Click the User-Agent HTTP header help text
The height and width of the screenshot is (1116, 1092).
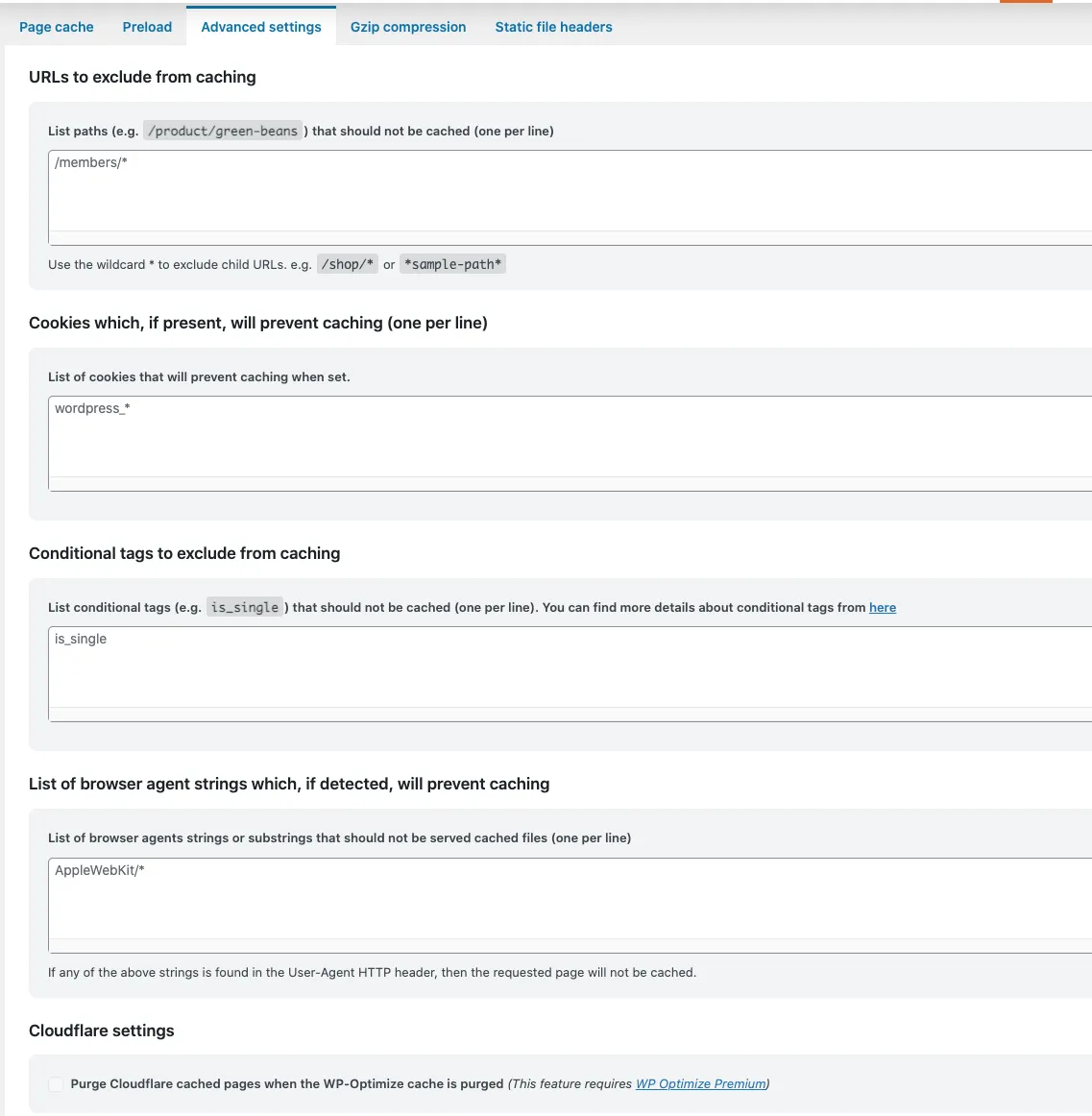point(373,972)
